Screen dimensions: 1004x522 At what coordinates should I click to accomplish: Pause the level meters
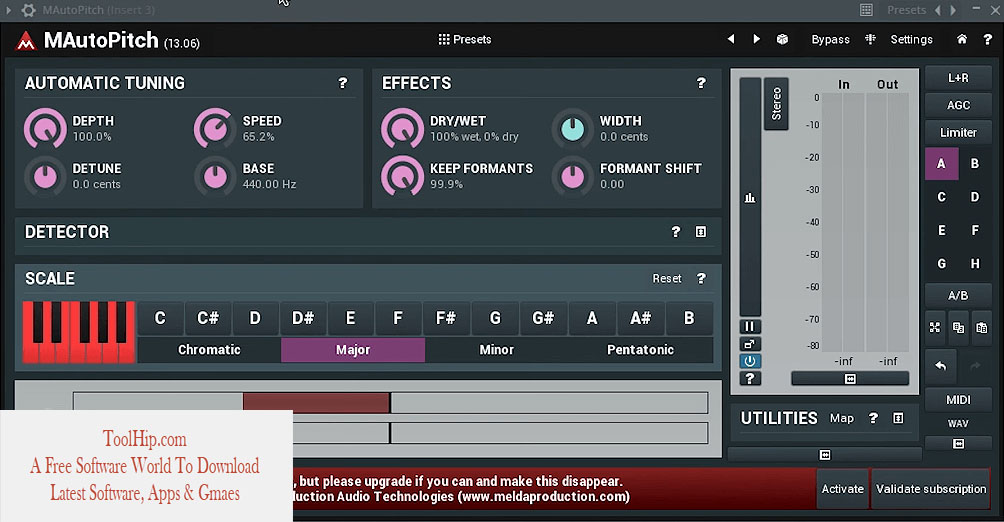pos(750,327)
